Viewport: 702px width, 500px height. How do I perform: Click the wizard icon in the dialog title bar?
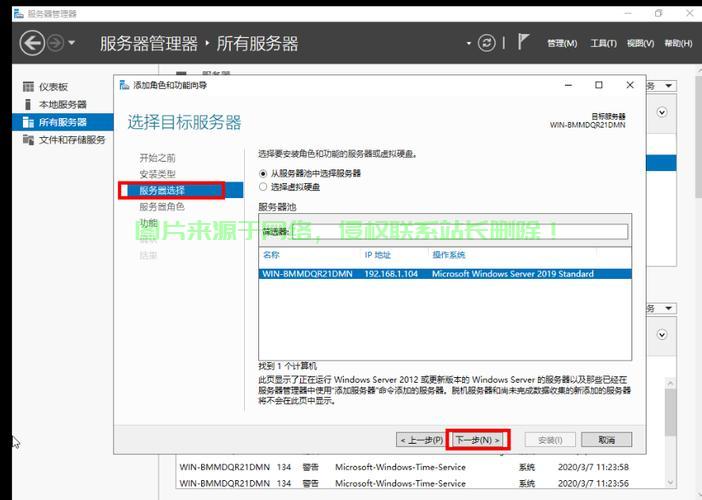124,85
